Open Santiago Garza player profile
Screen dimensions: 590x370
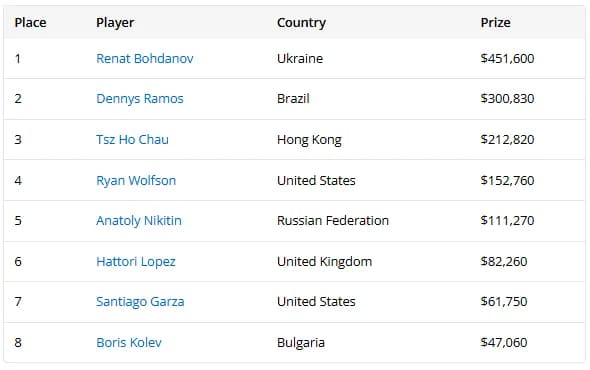[140, 302]
